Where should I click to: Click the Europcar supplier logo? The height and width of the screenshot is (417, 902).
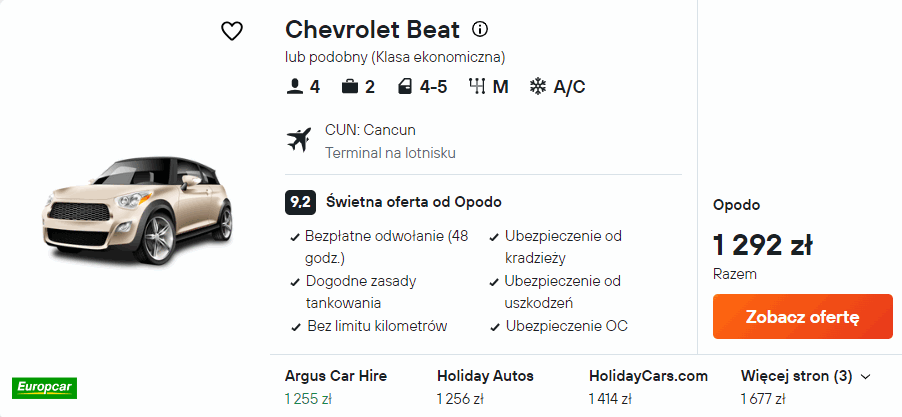point(44,385)
